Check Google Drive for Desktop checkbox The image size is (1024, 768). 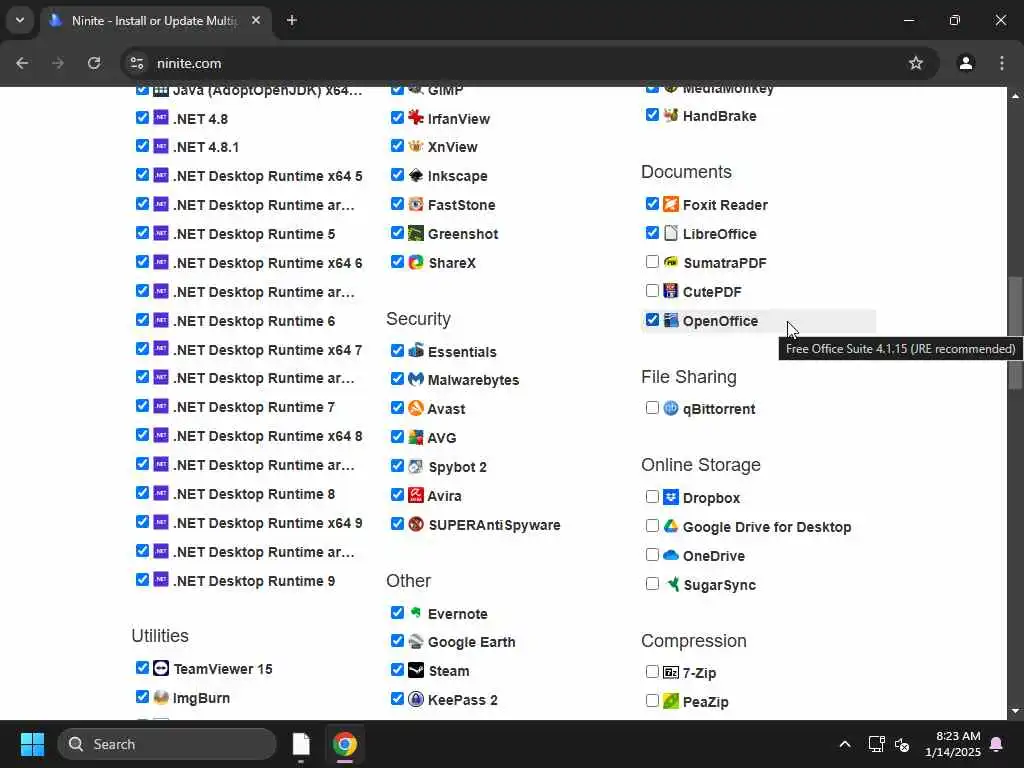652,526
